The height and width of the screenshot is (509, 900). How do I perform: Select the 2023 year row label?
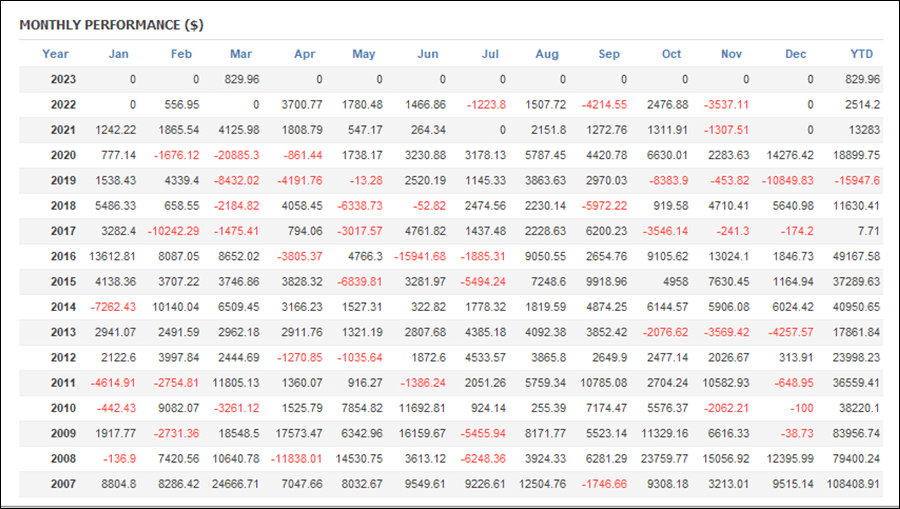[x=63, y=79]
